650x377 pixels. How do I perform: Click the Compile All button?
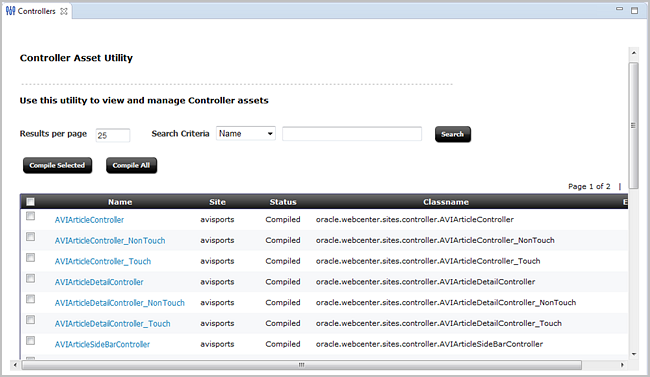coord(131,165)
